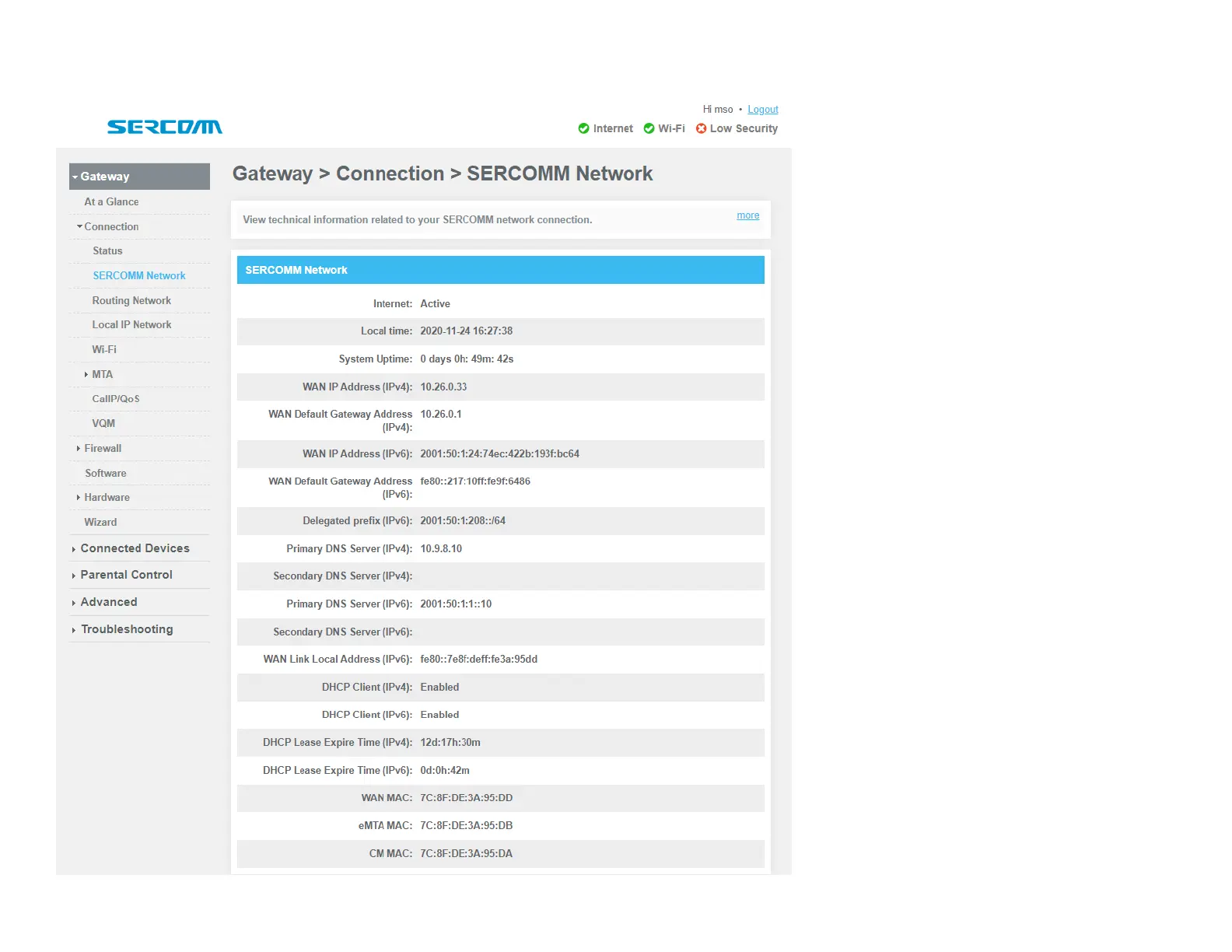
Task: Open the Status page under Connection
Action: coord(107,250)
